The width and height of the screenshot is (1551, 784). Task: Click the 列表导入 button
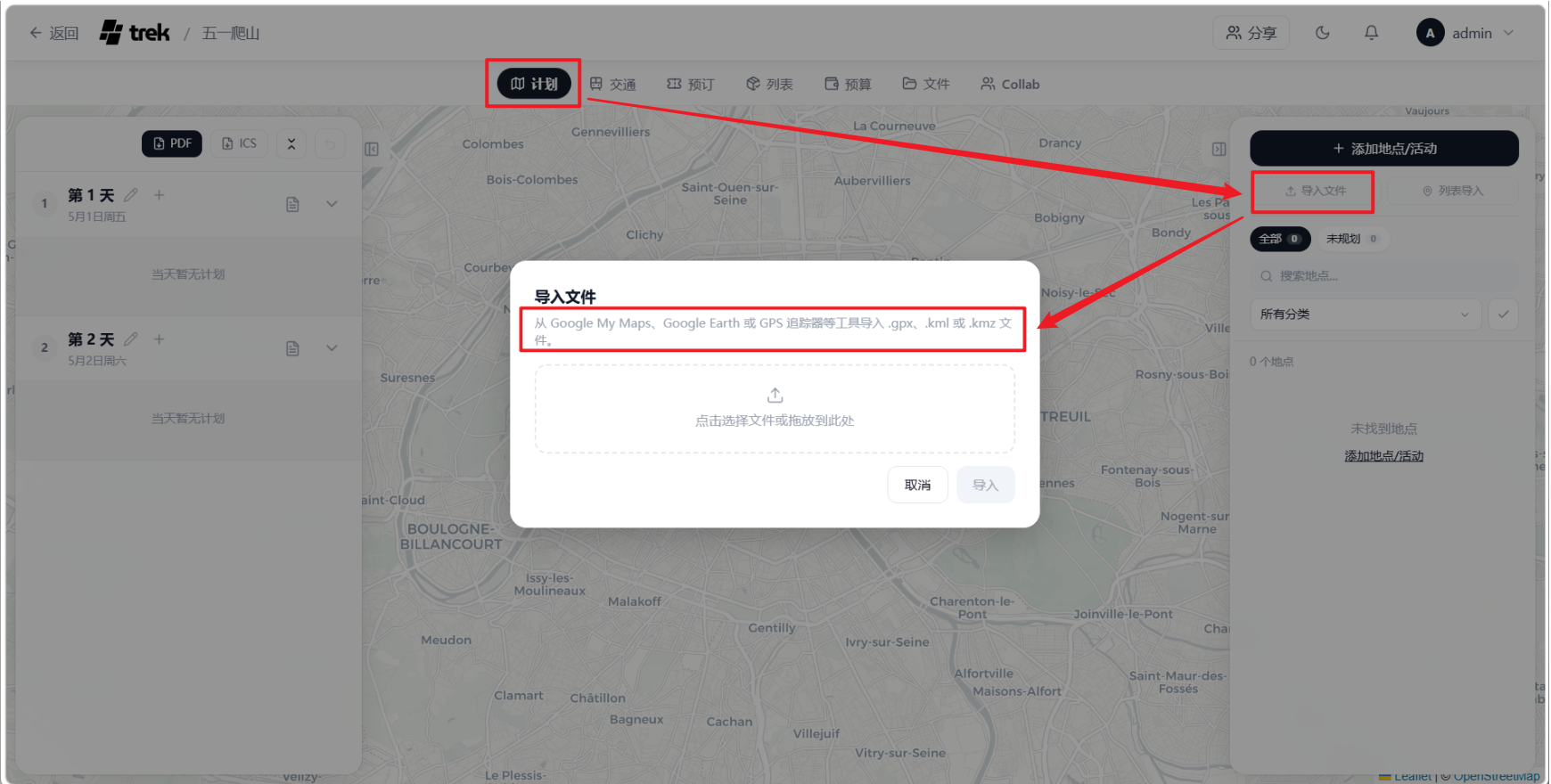pos(1453,191)
